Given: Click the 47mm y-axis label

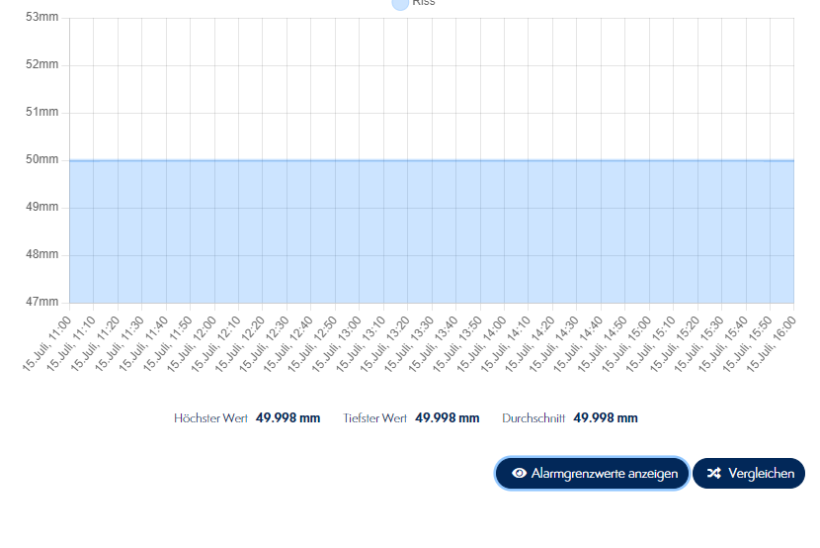Looking at the screenshot, I should [x=42, y=302].
